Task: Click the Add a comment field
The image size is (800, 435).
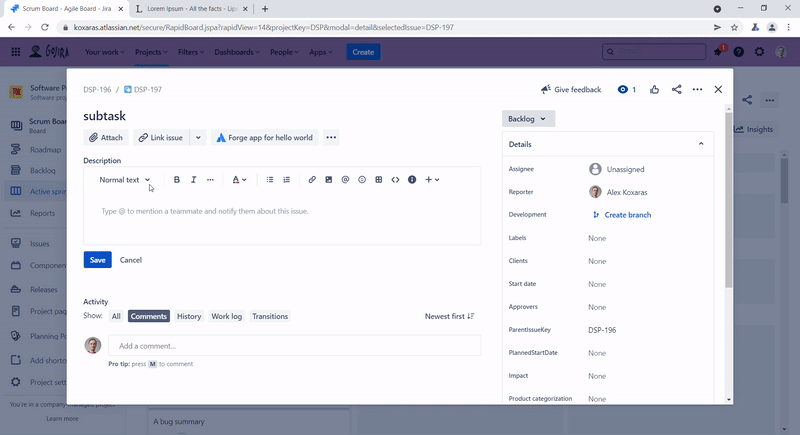Action: point(294,346)
